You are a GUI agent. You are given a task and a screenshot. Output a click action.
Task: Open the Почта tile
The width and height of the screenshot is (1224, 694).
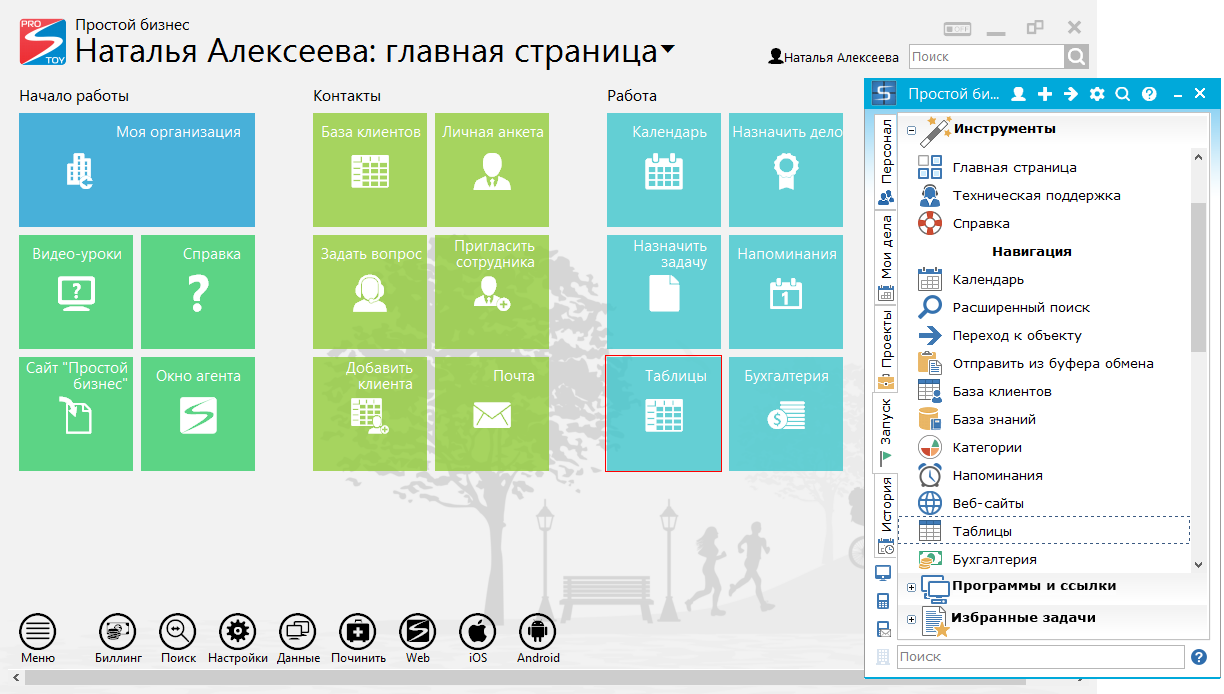492,414
